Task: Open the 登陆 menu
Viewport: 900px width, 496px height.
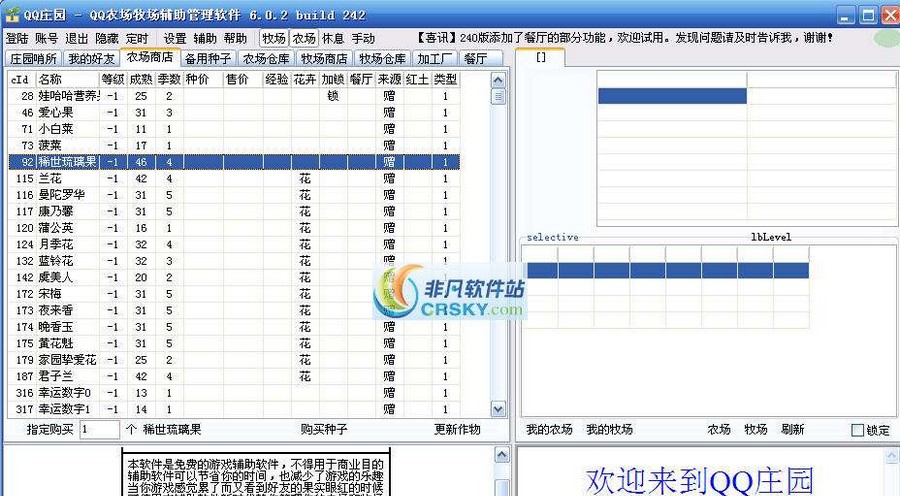Action: (x=17, y=38)
